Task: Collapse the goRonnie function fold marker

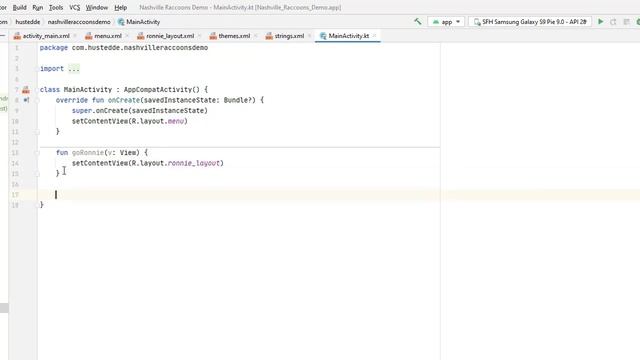Action: [37, 153]
